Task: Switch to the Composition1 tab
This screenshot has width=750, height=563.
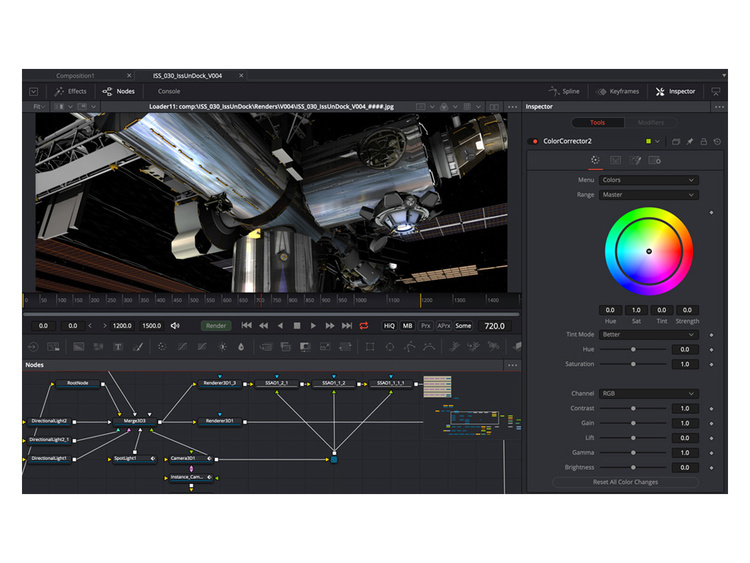Action: point(76,75)
